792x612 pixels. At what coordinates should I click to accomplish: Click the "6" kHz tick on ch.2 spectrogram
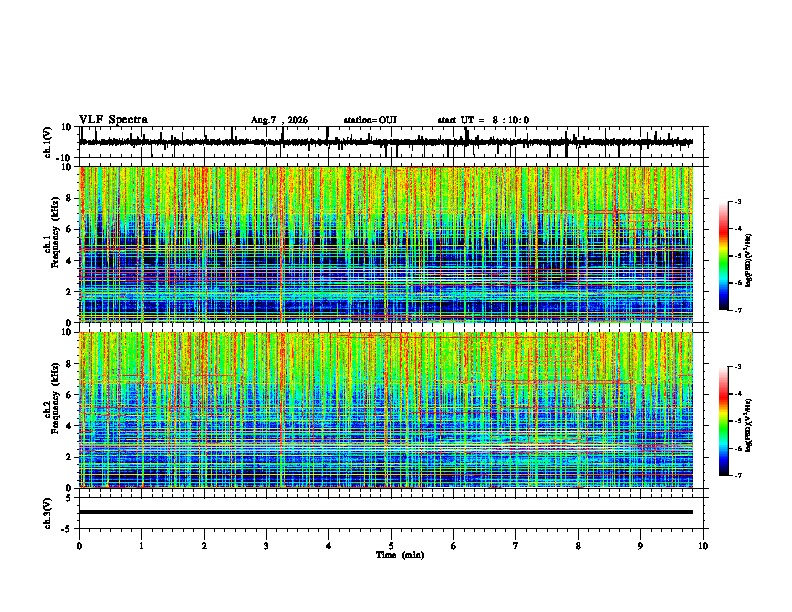pyautogui.click(x=70, y=395)
